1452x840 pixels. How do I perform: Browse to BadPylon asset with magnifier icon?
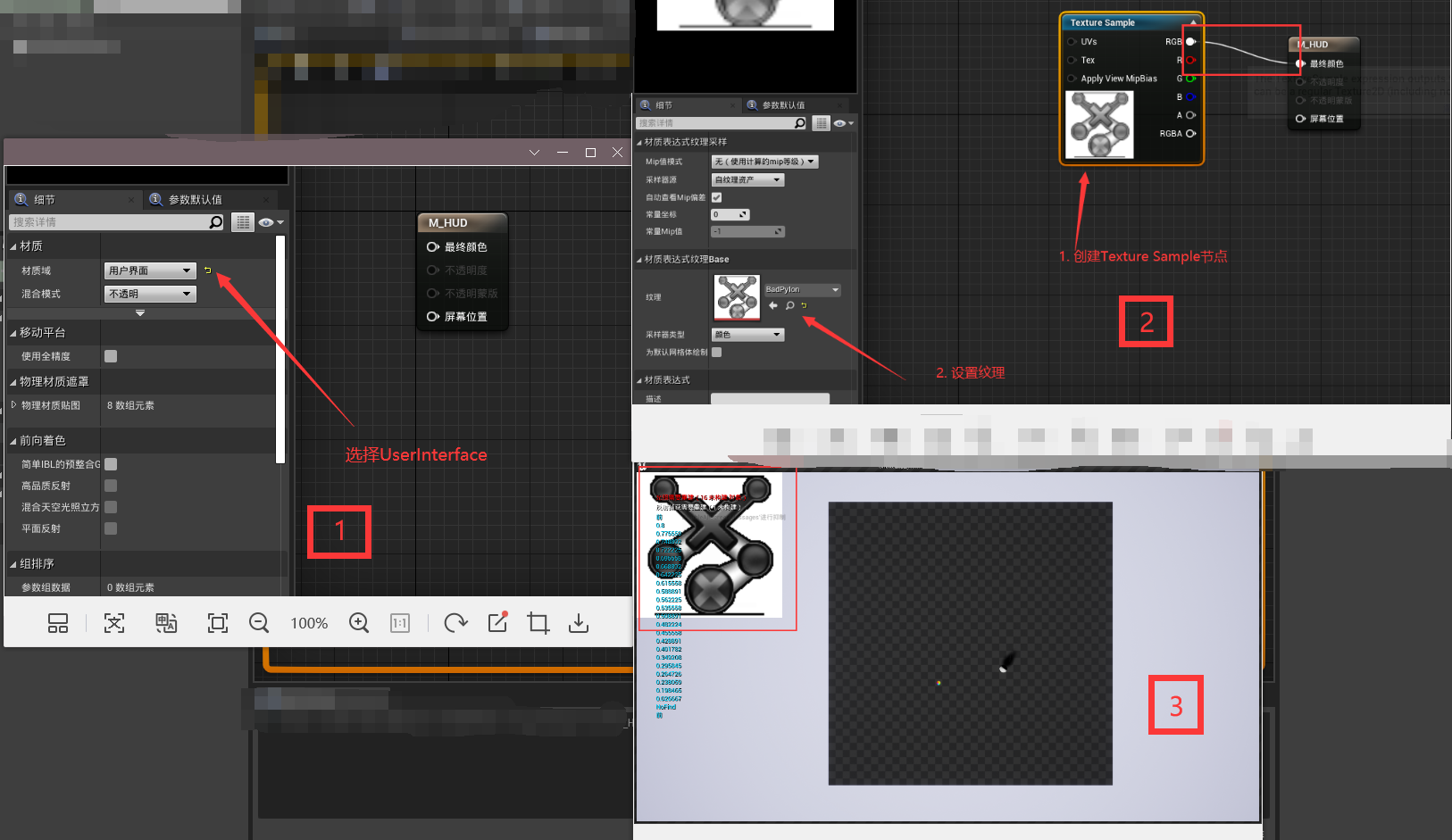point(789,306)
